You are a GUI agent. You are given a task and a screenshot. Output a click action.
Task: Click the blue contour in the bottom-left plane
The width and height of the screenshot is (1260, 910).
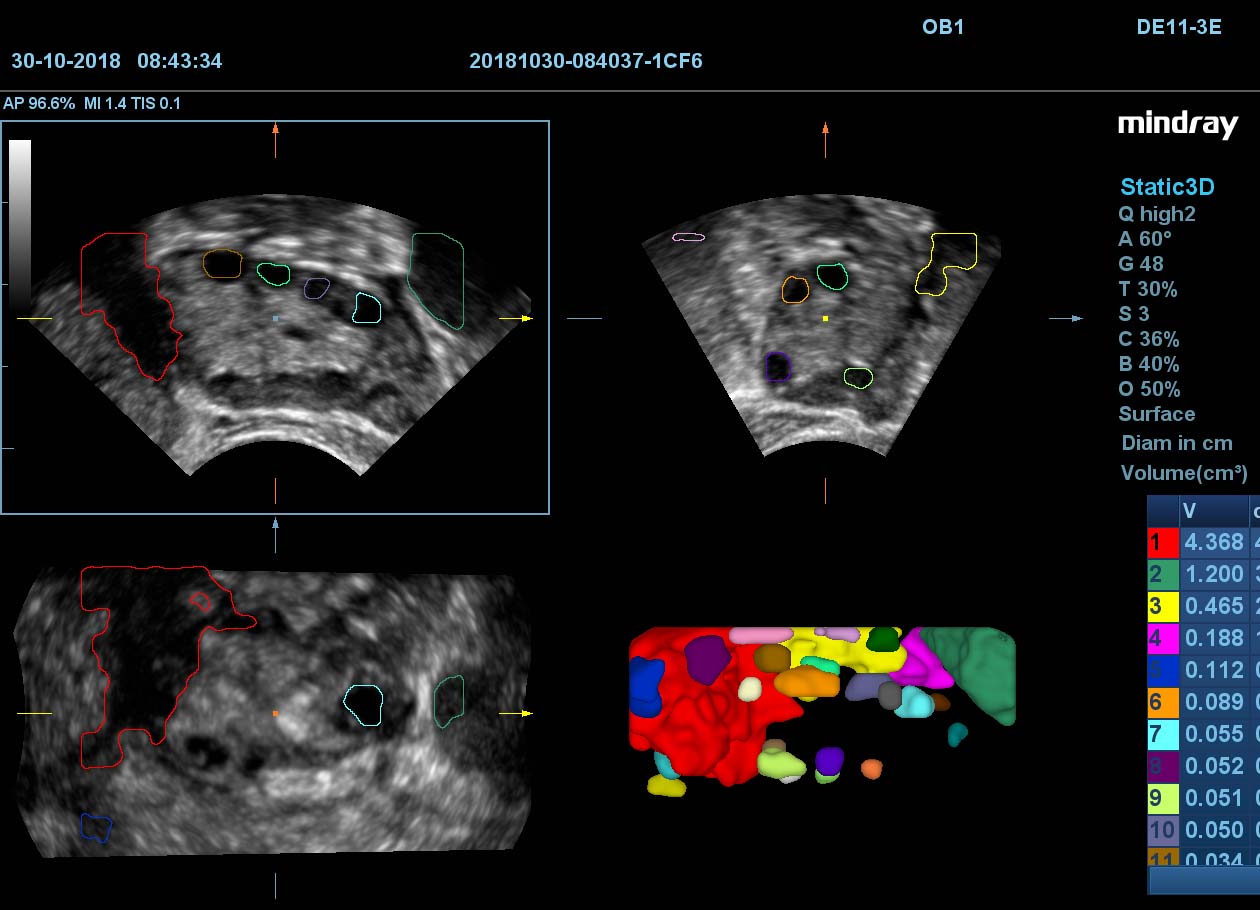pos(96,827)
